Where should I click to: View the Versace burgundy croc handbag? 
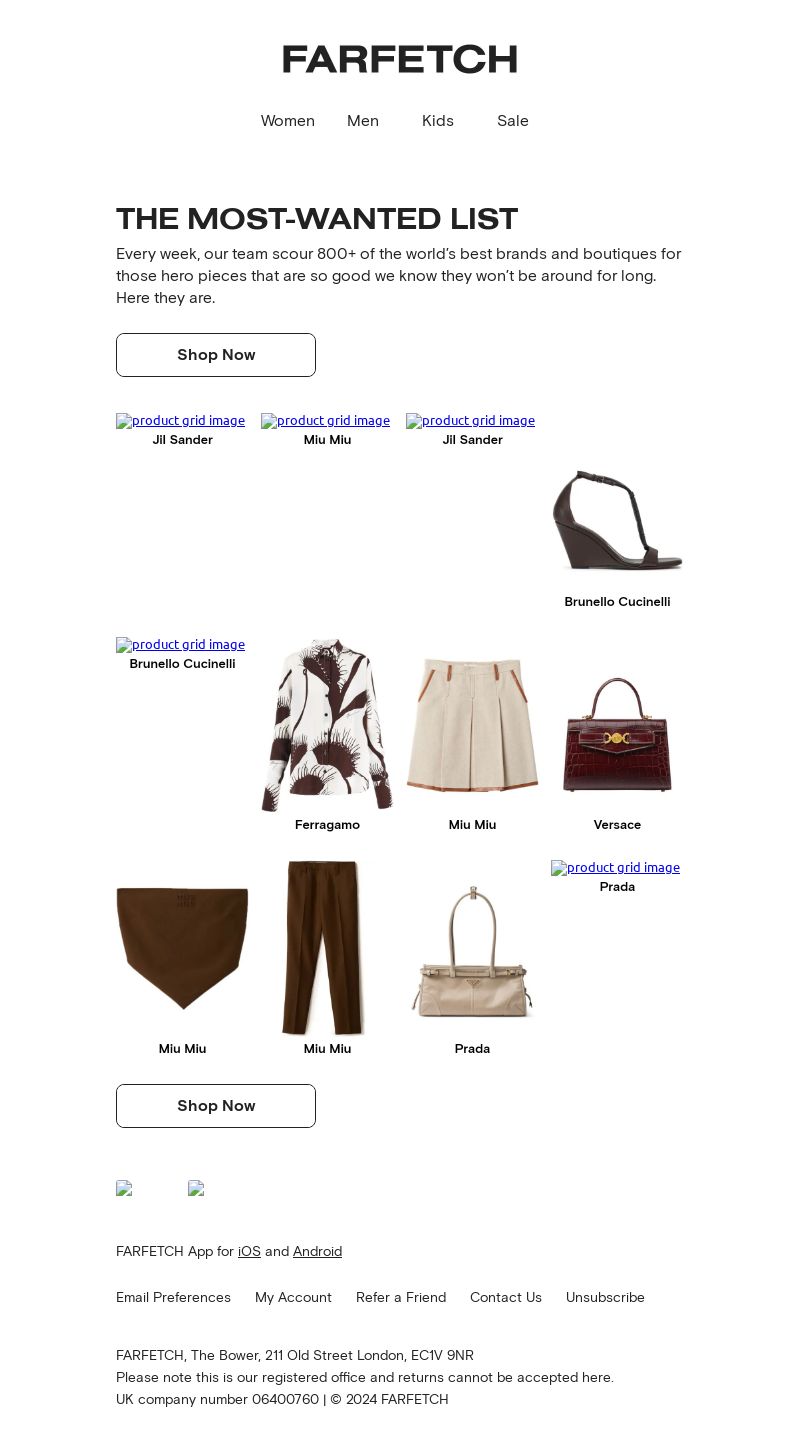coord(617,734)
